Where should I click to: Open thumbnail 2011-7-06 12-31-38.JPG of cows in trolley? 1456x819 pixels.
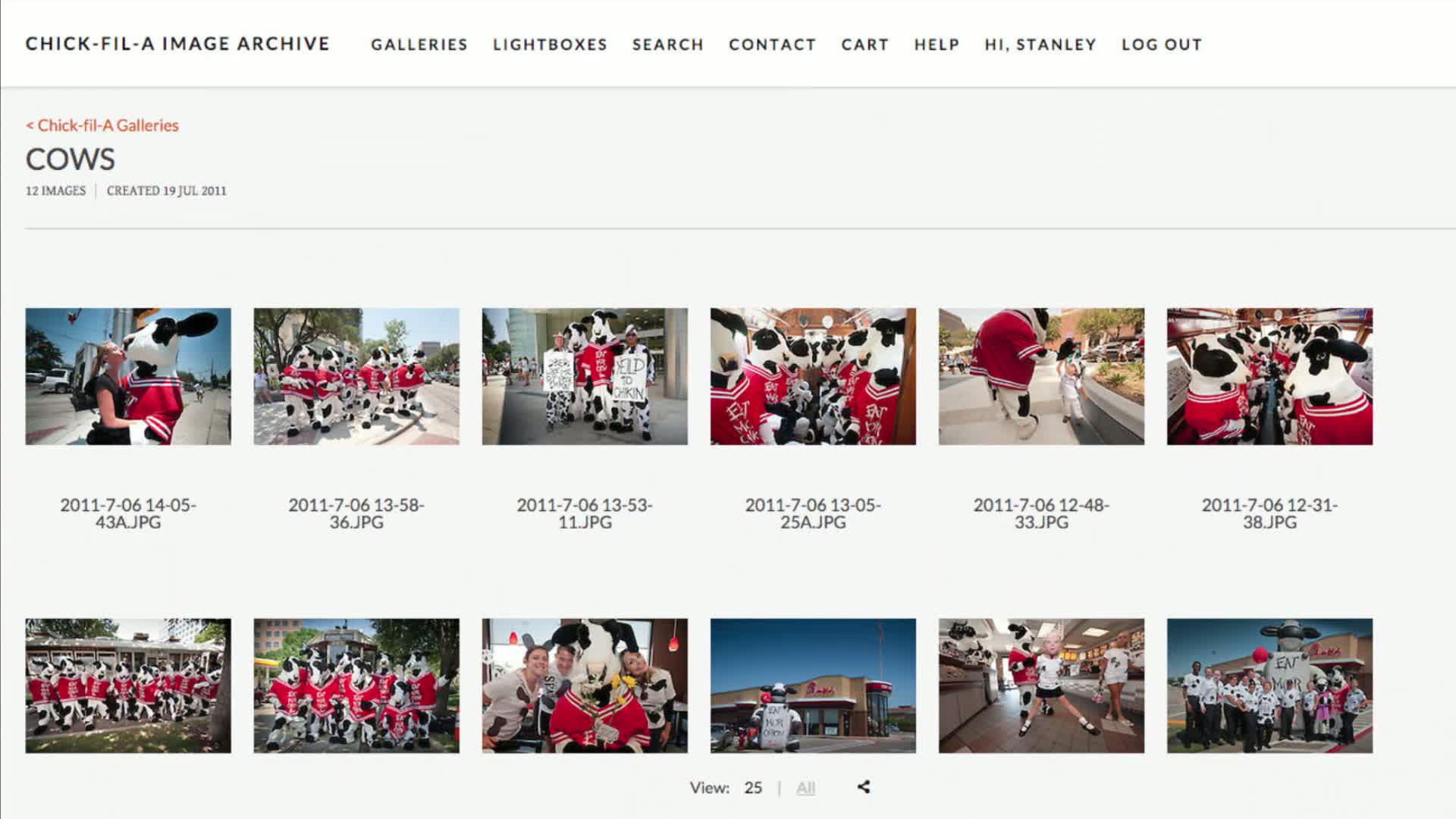1269,376
